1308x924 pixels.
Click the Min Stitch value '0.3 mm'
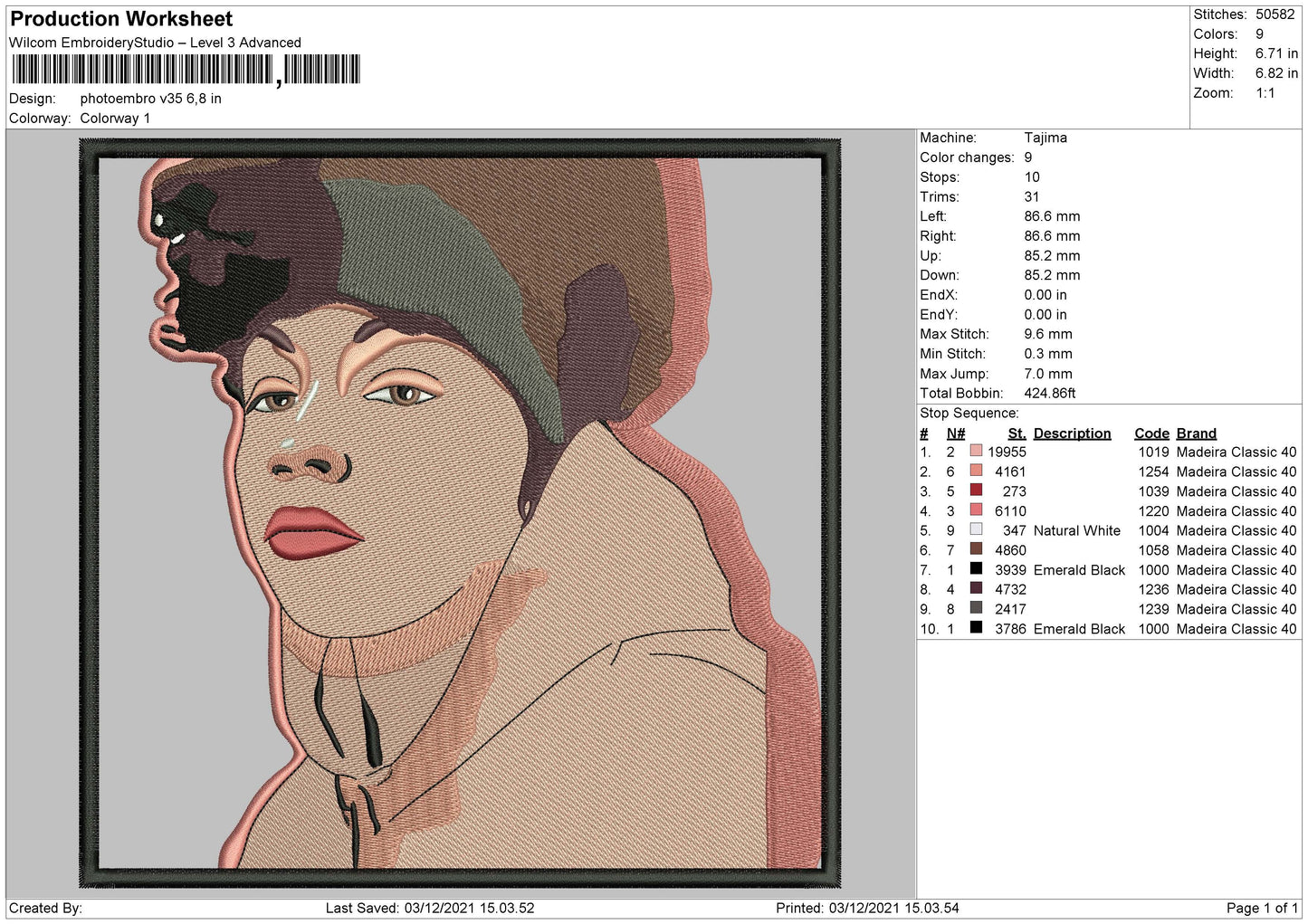(1048, 354)
